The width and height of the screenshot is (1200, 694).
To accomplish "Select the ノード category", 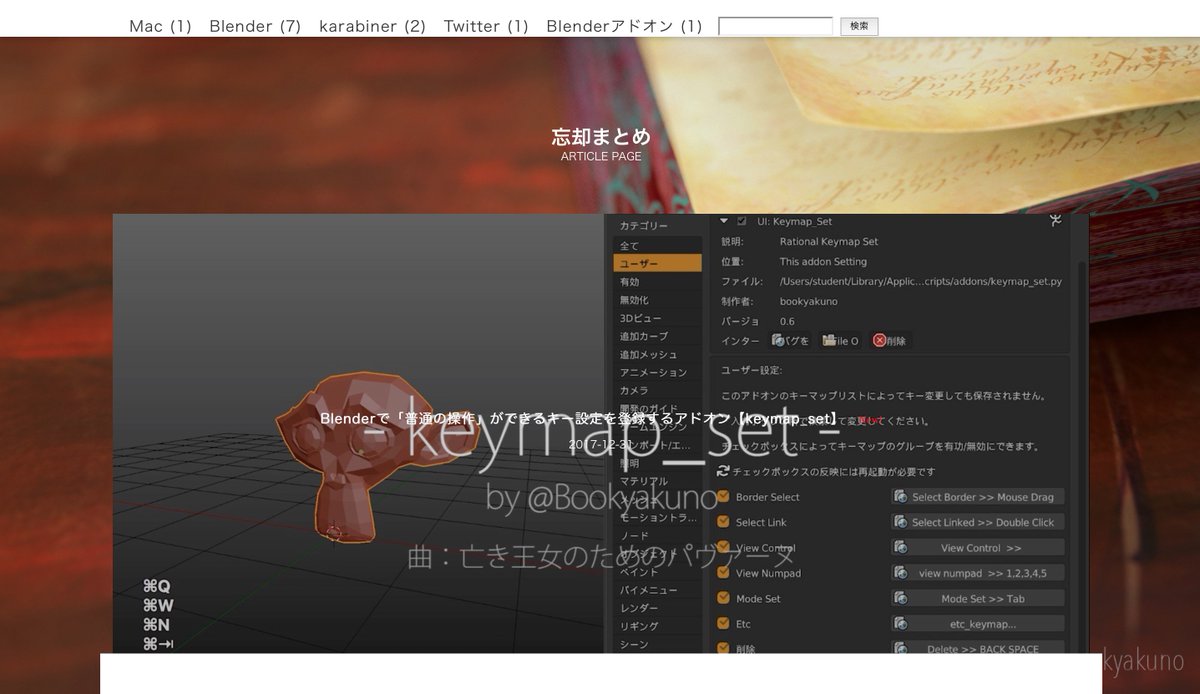I will click(657, 536).
